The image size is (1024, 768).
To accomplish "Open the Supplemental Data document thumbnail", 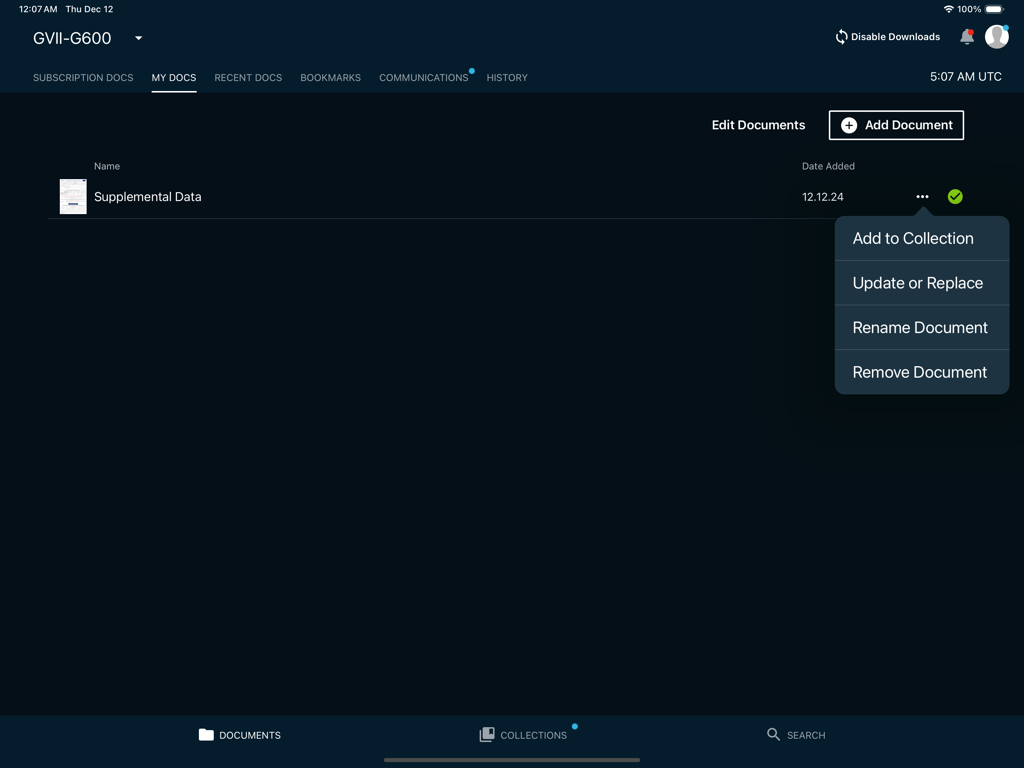I will (72, 196).
